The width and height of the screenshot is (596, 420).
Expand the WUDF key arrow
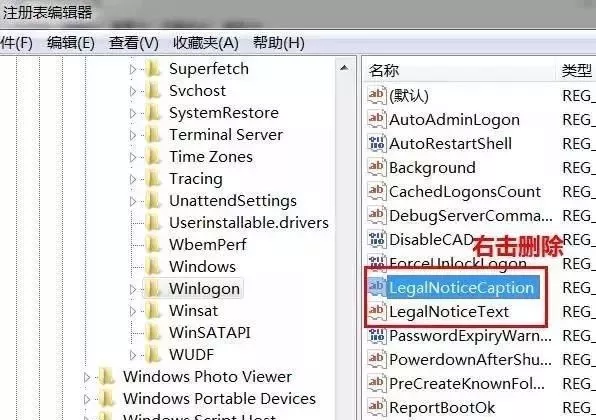click(x=133, y=355)
